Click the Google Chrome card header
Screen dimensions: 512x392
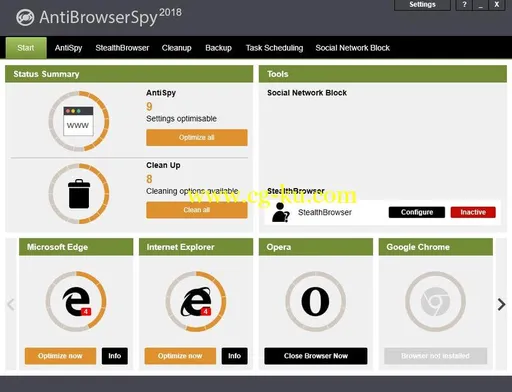(x=436, y=247)
